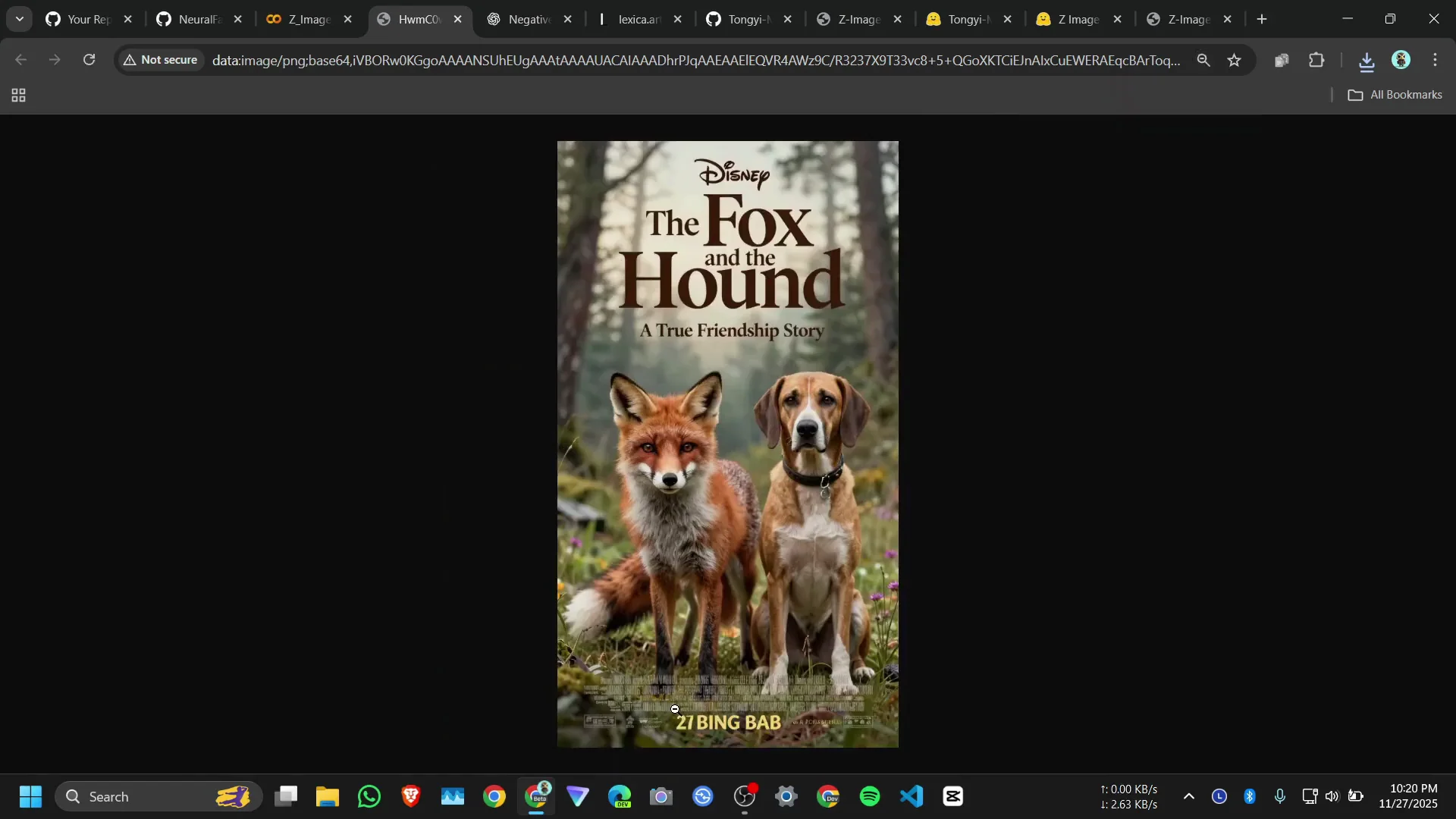Image resolution: width=1456 pixels, height=819 pixels.
Task: Toggle speaker volume icon in tray
Action: tap(1332, 796)
